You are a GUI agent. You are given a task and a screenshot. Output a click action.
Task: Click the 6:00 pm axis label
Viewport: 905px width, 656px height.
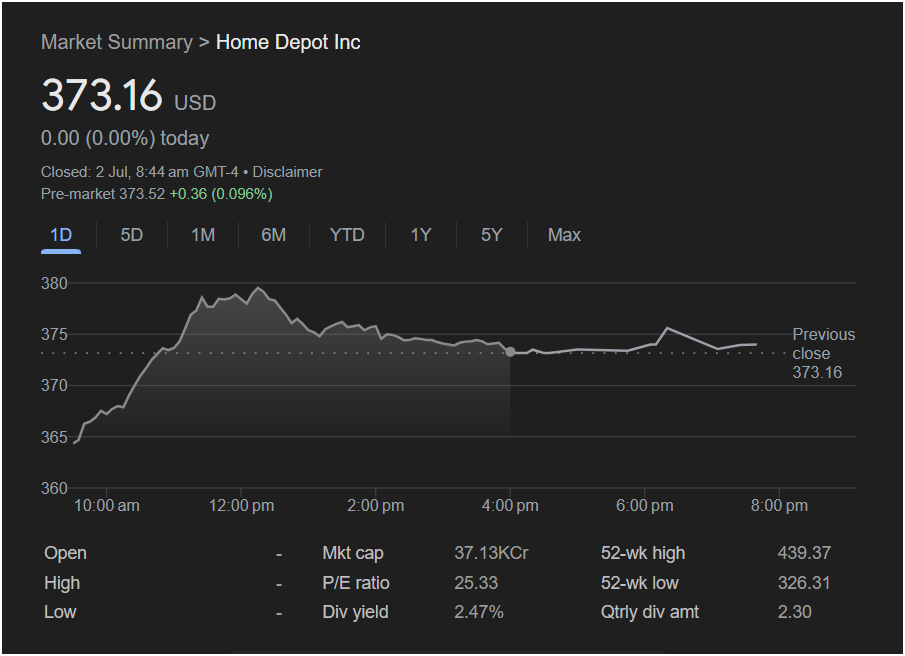coord(645,506)
